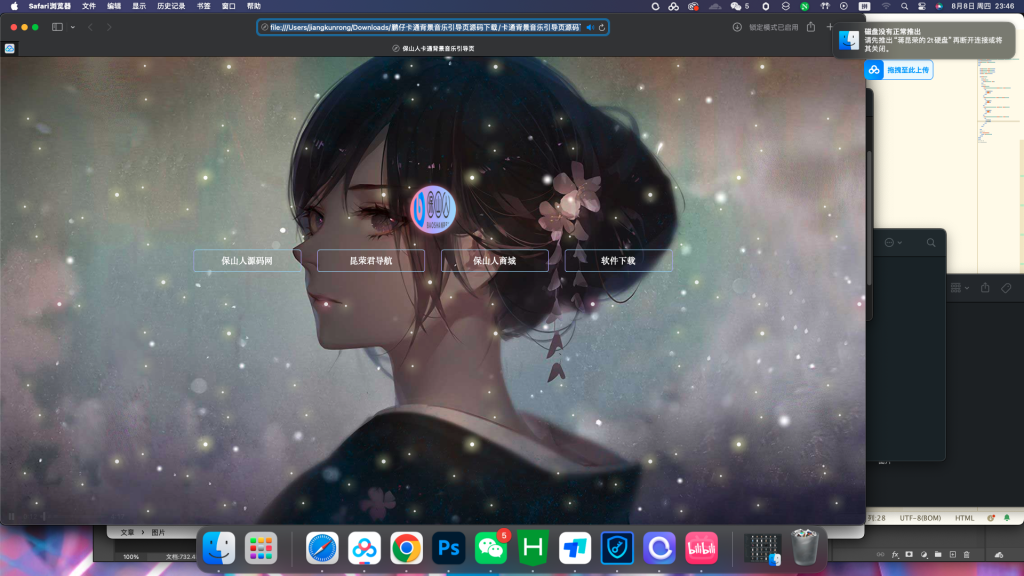Click UTF-8(BOM) encoding in editor status bar
This screenshot has height=576, width=1024.
pyautogui.click(x=920, y=518)
